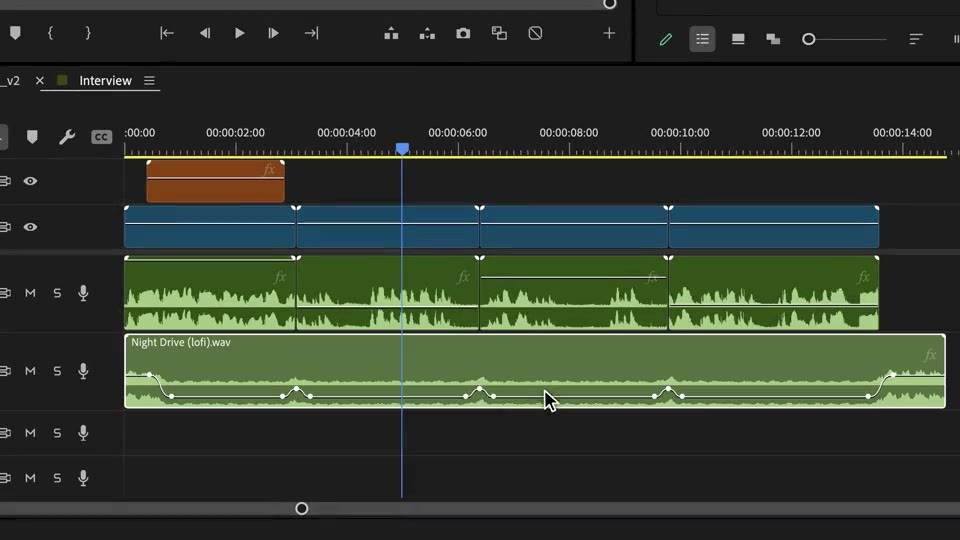Open the Interview panel menu
This screenshot has height=540, width=960.
click(149, 80)
